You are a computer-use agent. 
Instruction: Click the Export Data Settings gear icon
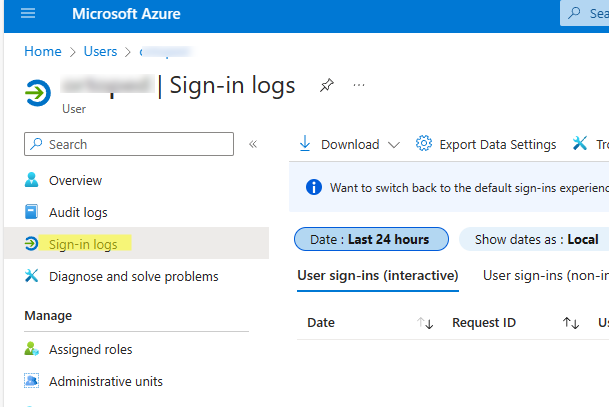pyautogui.click(x=424, y=143)
